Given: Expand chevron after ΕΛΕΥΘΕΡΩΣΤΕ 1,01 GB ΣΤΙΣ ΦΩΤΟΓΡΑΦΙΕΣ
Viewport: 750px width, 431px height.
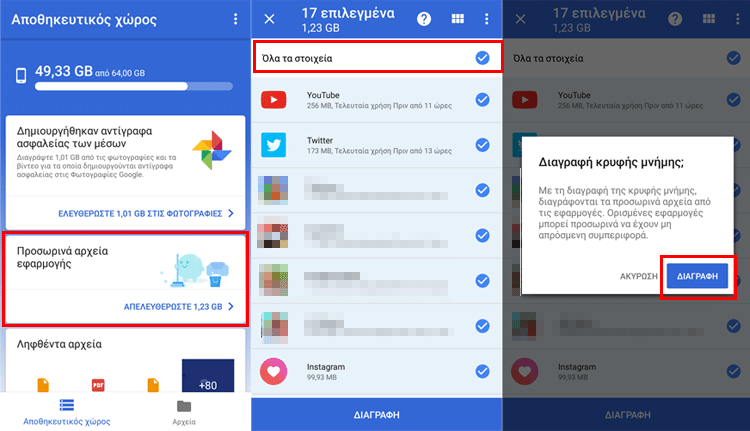Looking at the screenshot, I should click(x=231, y=213).
